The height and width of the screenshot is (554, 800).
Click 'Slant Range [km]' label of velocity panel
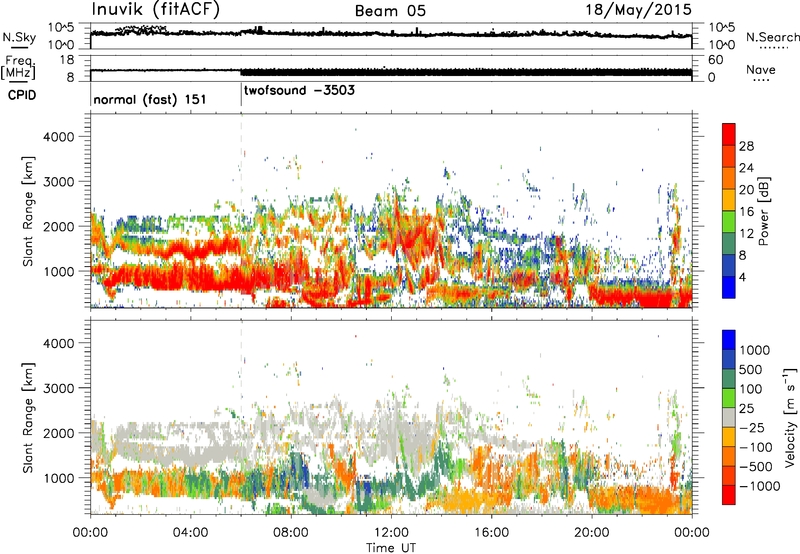tap(28, 417)
